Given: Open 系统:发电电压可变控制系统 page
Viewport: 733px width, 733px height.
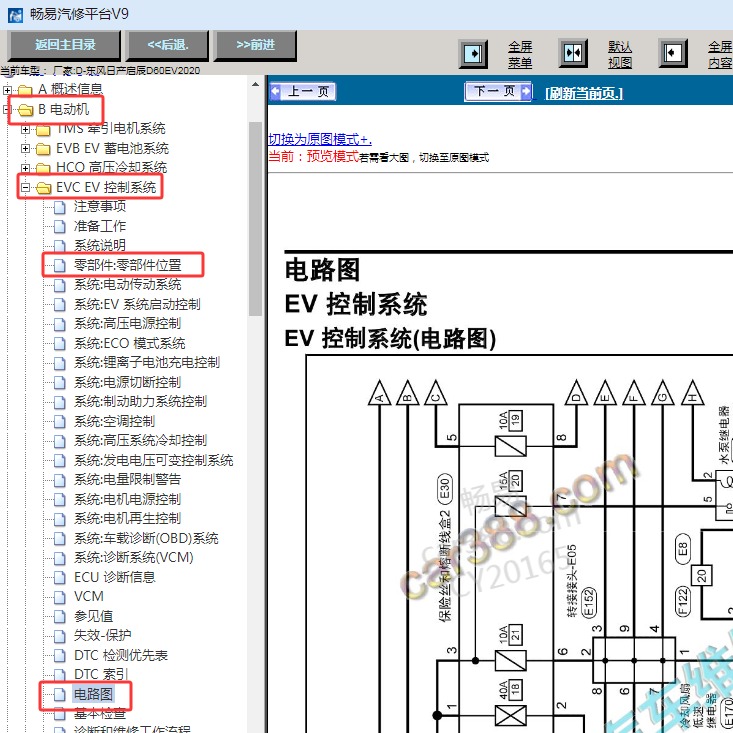Looking at the screenshot, I should (153, 460).
